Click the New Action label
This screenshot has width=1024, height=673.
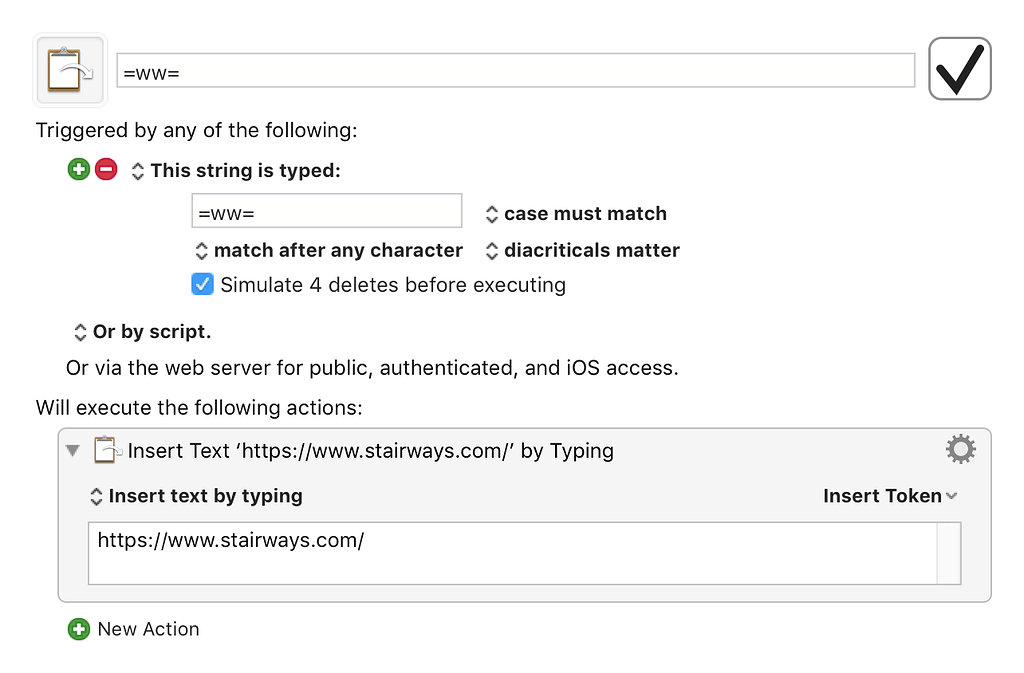[148, 629]
